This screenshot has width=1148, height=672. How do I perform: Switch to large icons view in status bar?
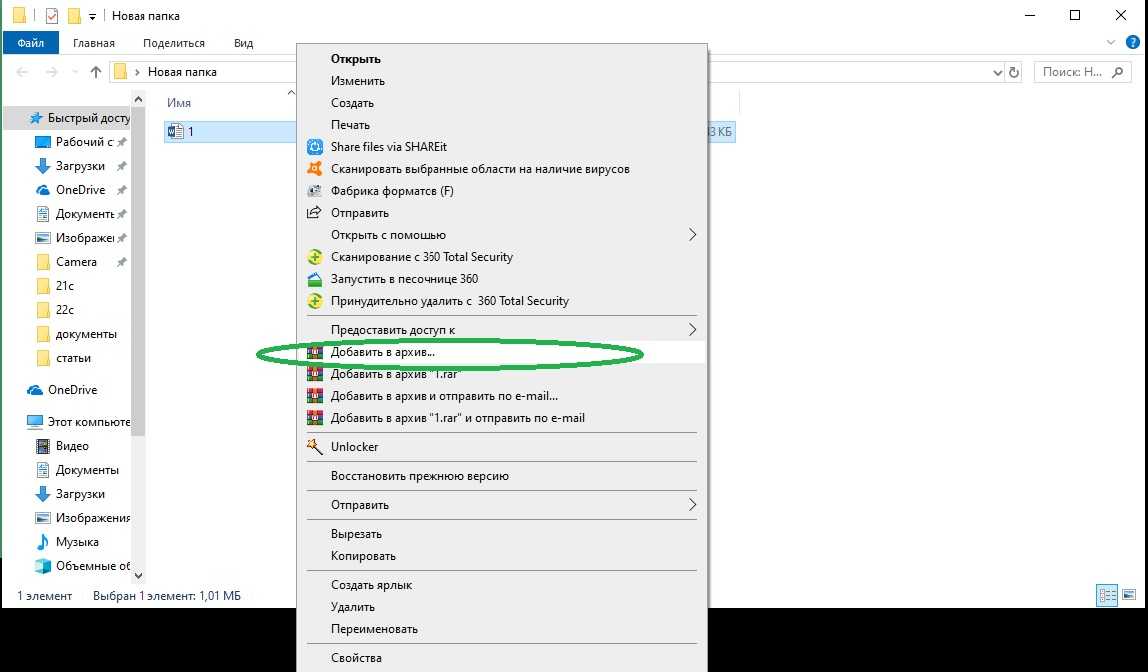1130,595
